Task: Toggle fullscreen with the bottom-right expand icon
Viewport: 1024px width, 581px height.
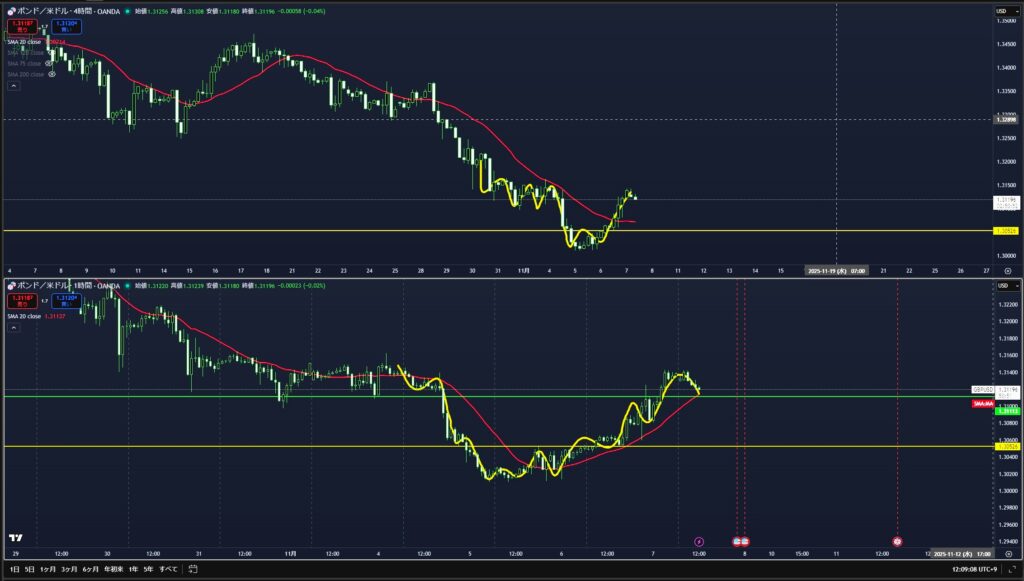Action: pyautogui.click(x=1013, y=570)
